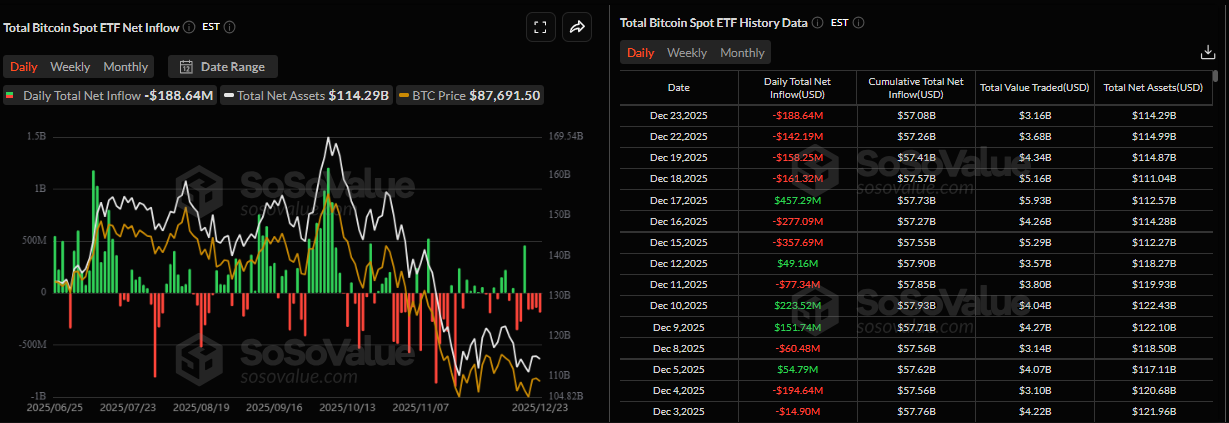Click the Total Value Traded column header
Viewport: 1229px width, 423px height.
pos(1034,87)
